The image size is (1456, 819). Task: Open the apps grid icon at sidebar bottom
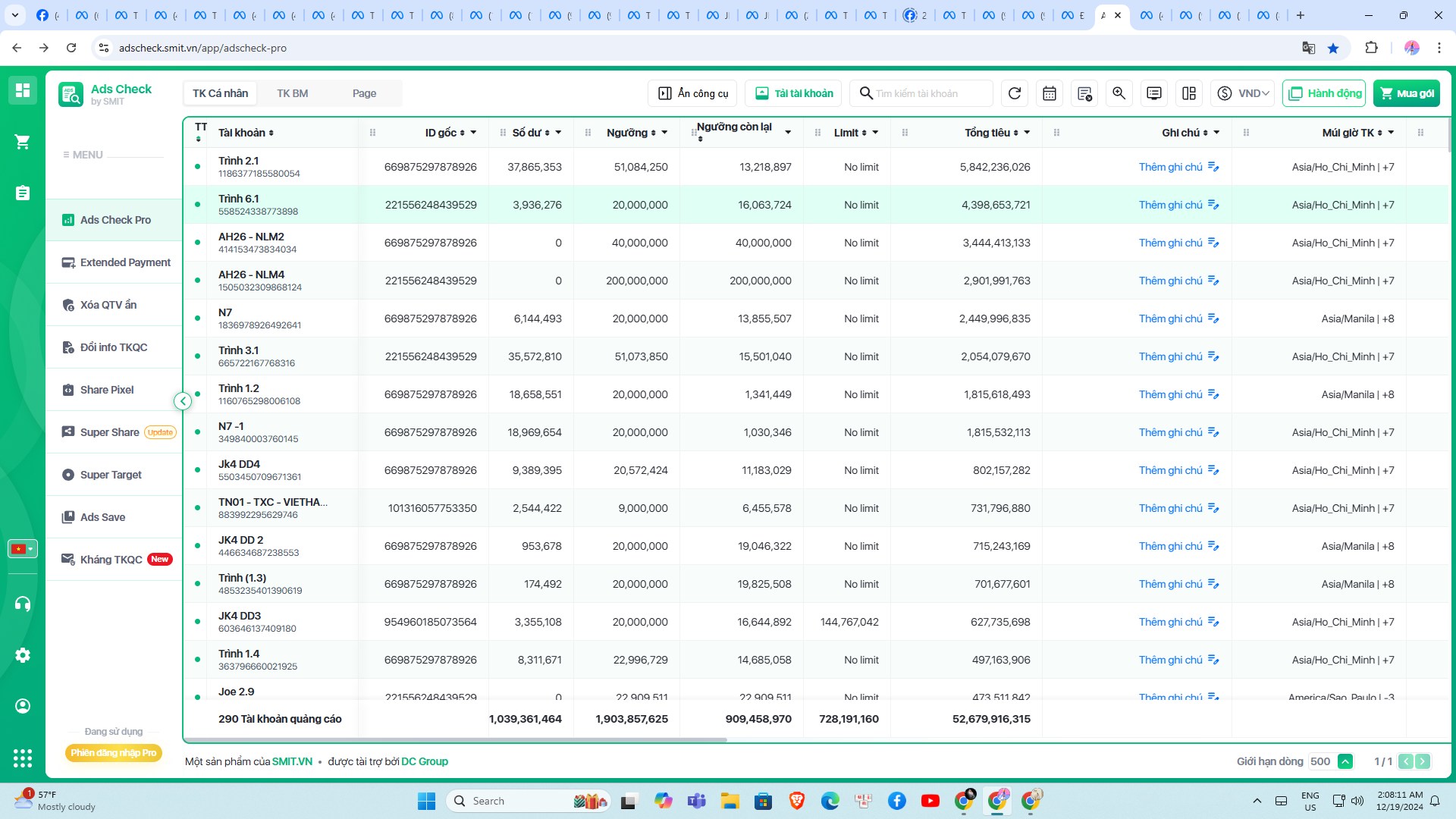(23, 758)
